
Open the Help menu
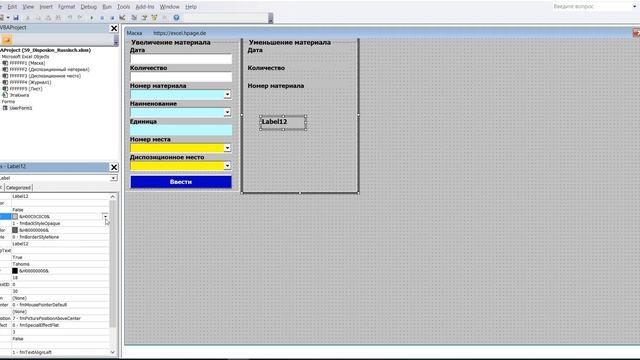tap(191, 7)
